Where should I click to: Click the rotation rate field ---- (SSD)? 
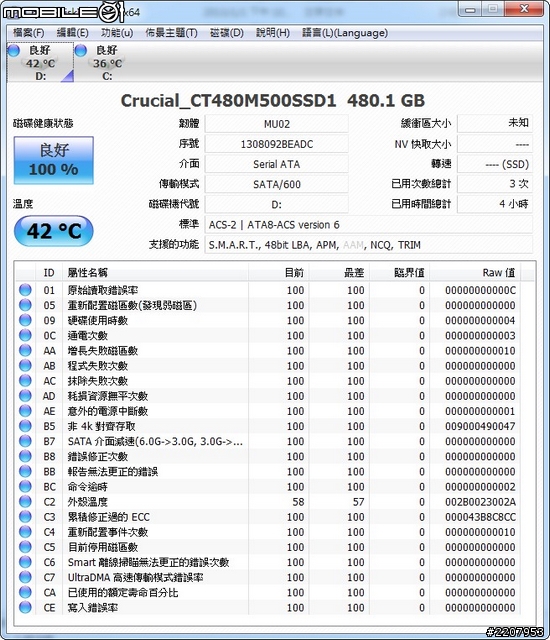pos(495,164)
